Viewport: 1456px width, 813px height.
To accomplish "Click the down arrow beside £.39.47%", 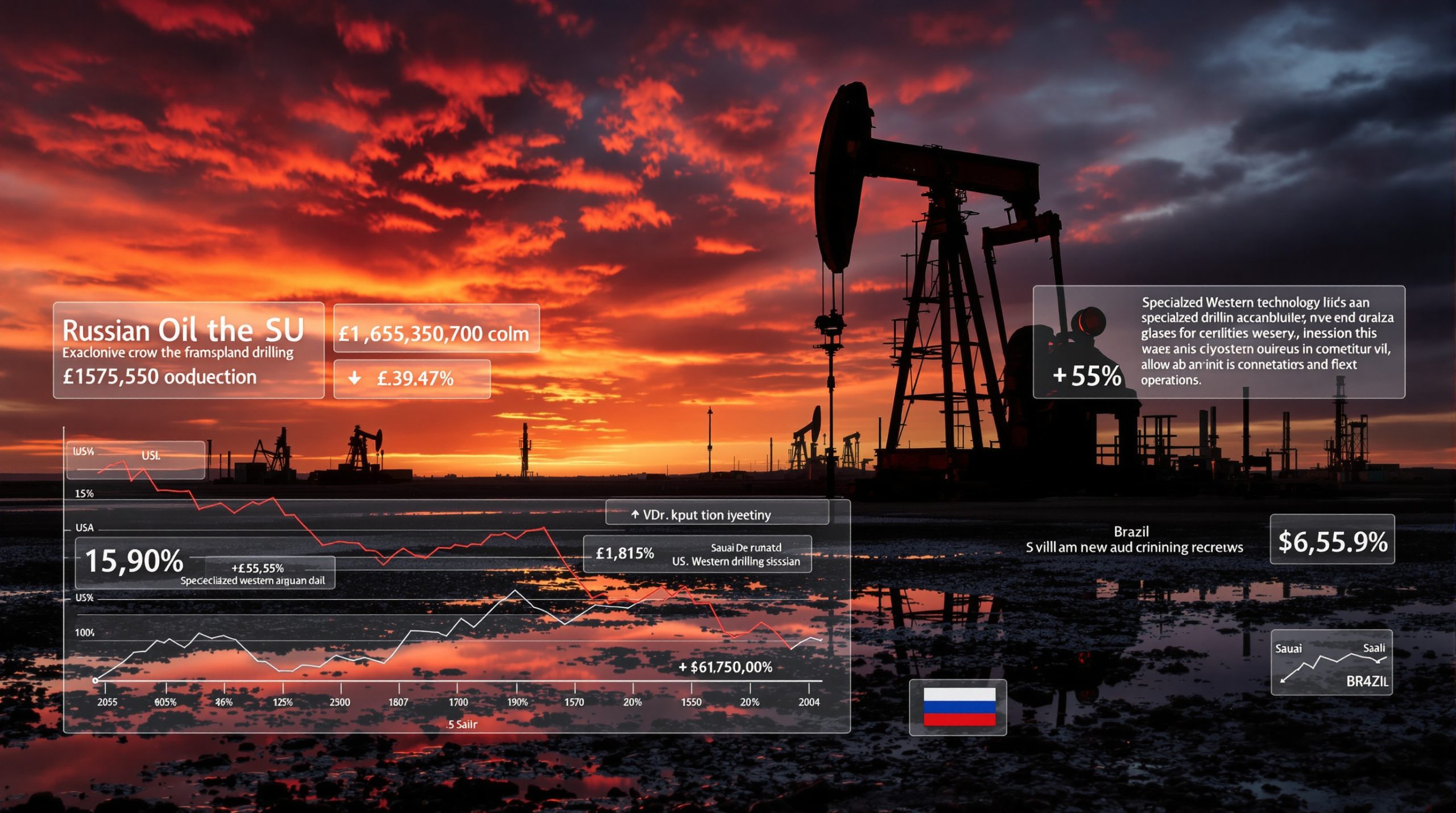I will (x=354, y=378).
